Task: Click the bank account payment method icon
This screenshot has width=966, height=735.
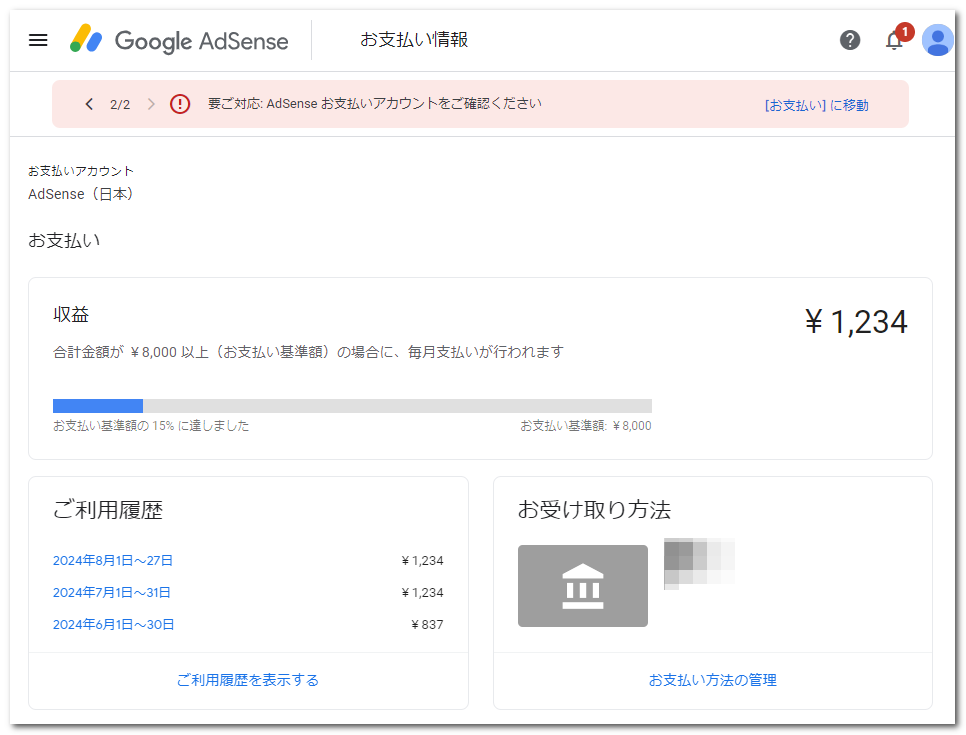Action: pos(583,586)
